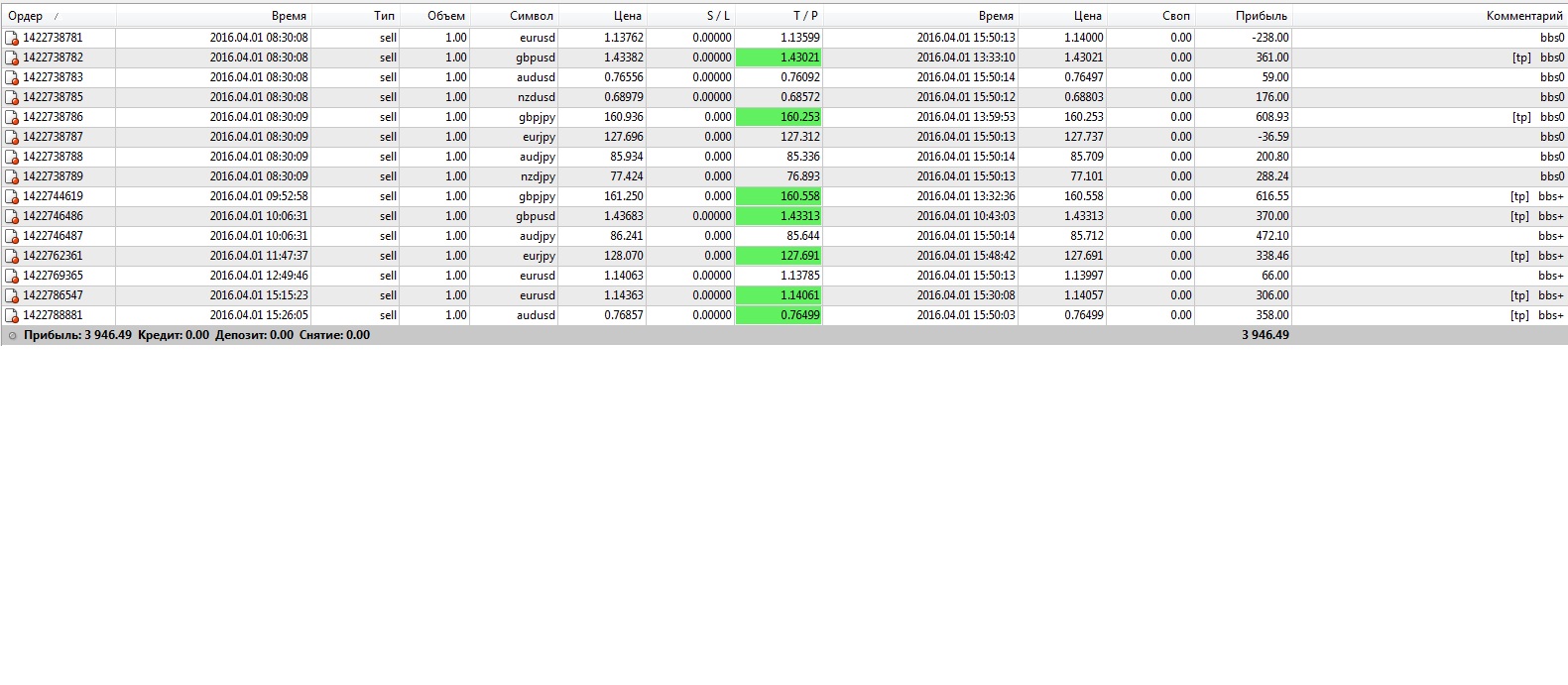
Task: Click the circle icon in summary row
Action: [x=12, y=336]
